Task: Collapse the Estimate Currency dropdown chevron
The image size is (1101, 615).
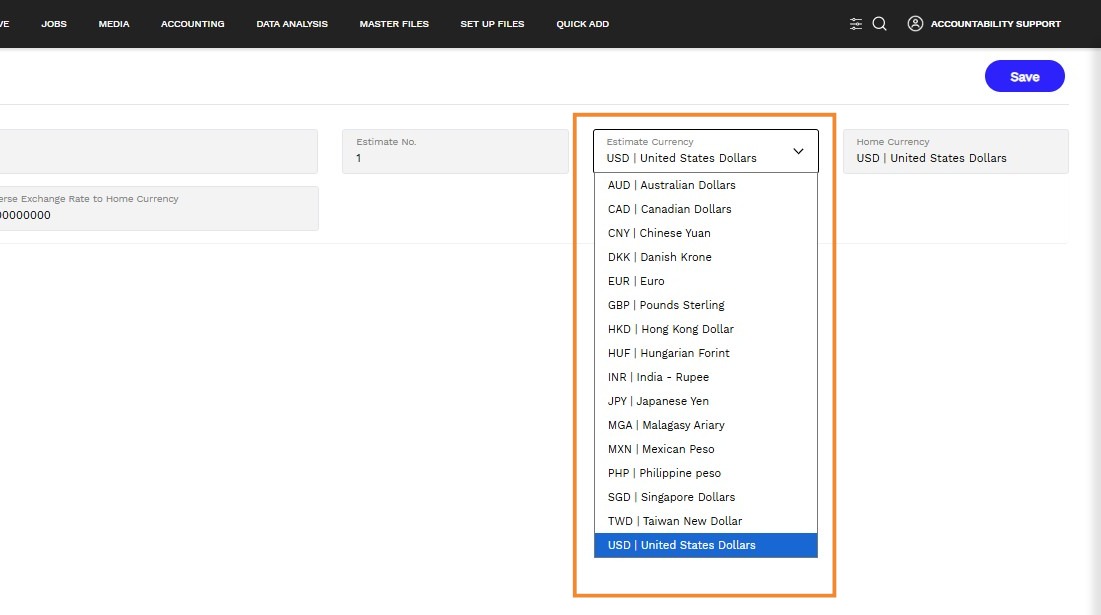Action: point(798,151)
